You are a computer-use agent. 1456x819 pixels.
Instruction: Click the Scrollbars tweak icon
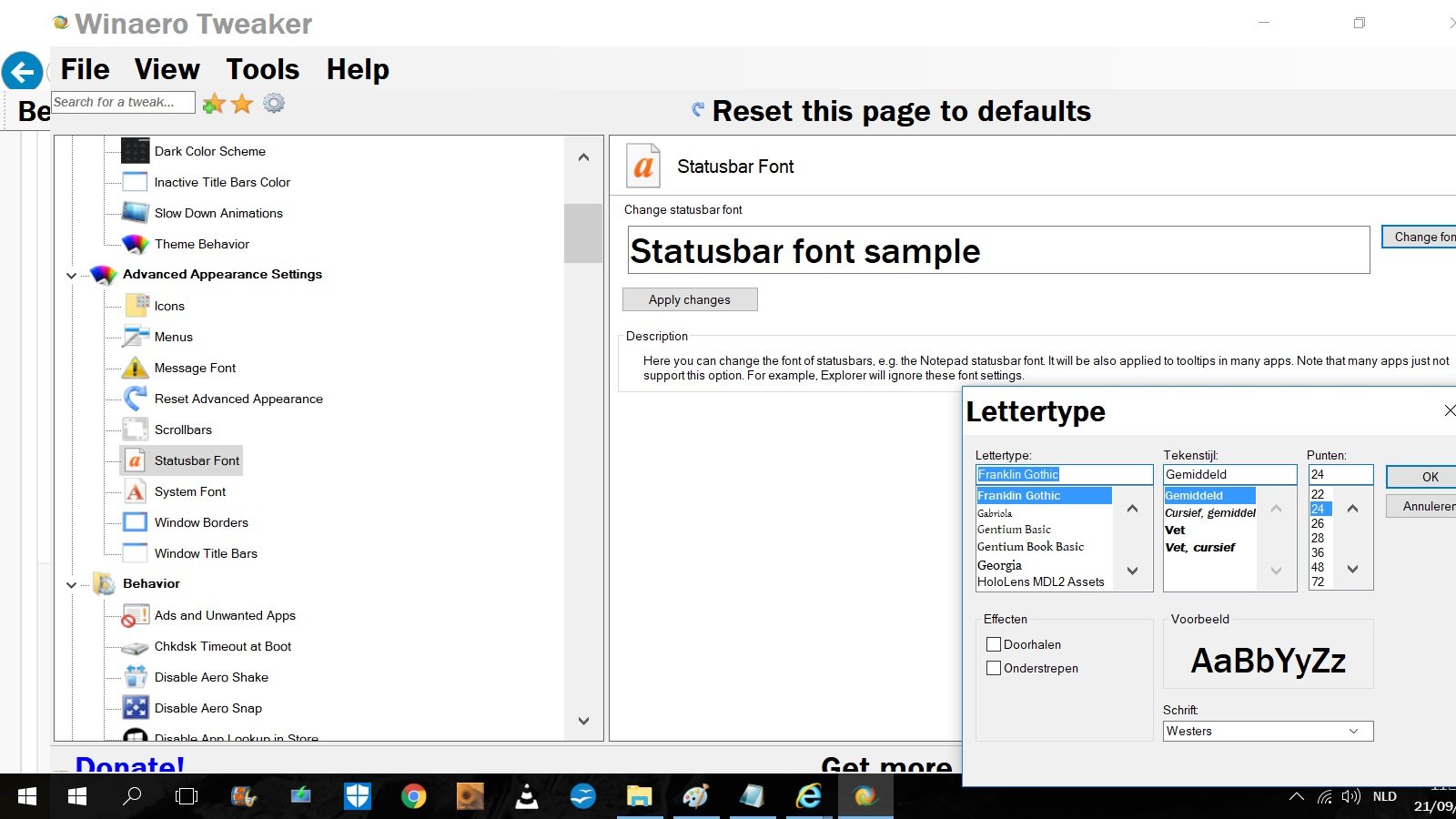(x=136, y=430)
